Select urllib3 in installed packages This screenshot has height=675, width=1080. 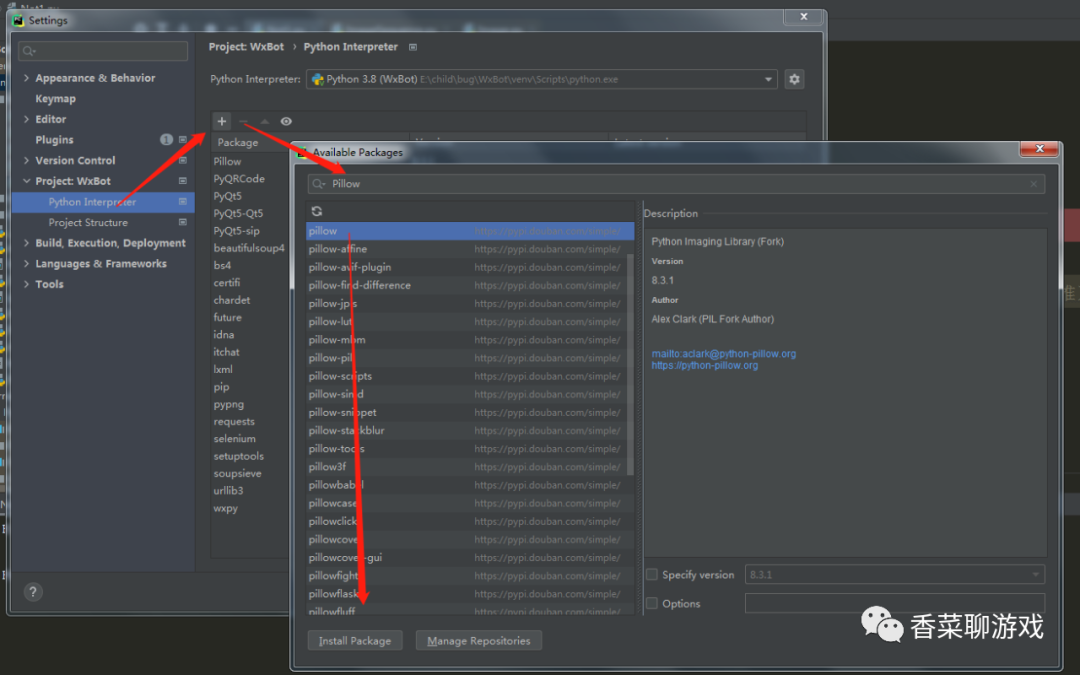(x=228, y=490)
